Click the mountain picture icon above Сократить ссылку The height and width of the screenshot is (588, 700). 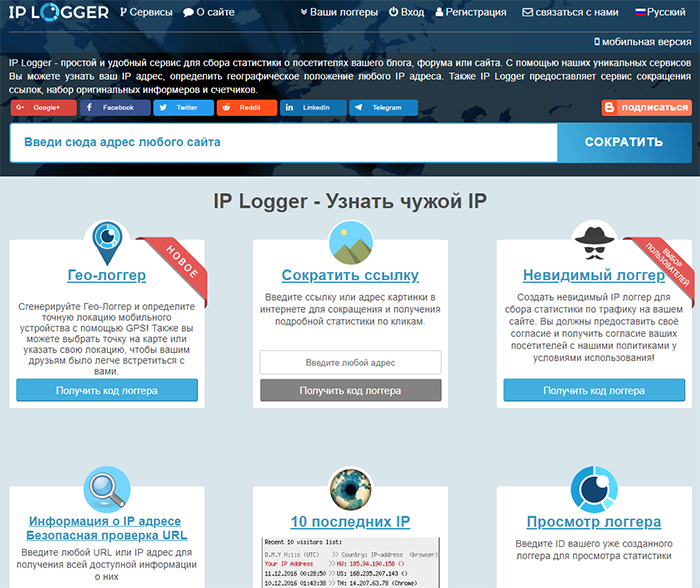coord(350,242)
